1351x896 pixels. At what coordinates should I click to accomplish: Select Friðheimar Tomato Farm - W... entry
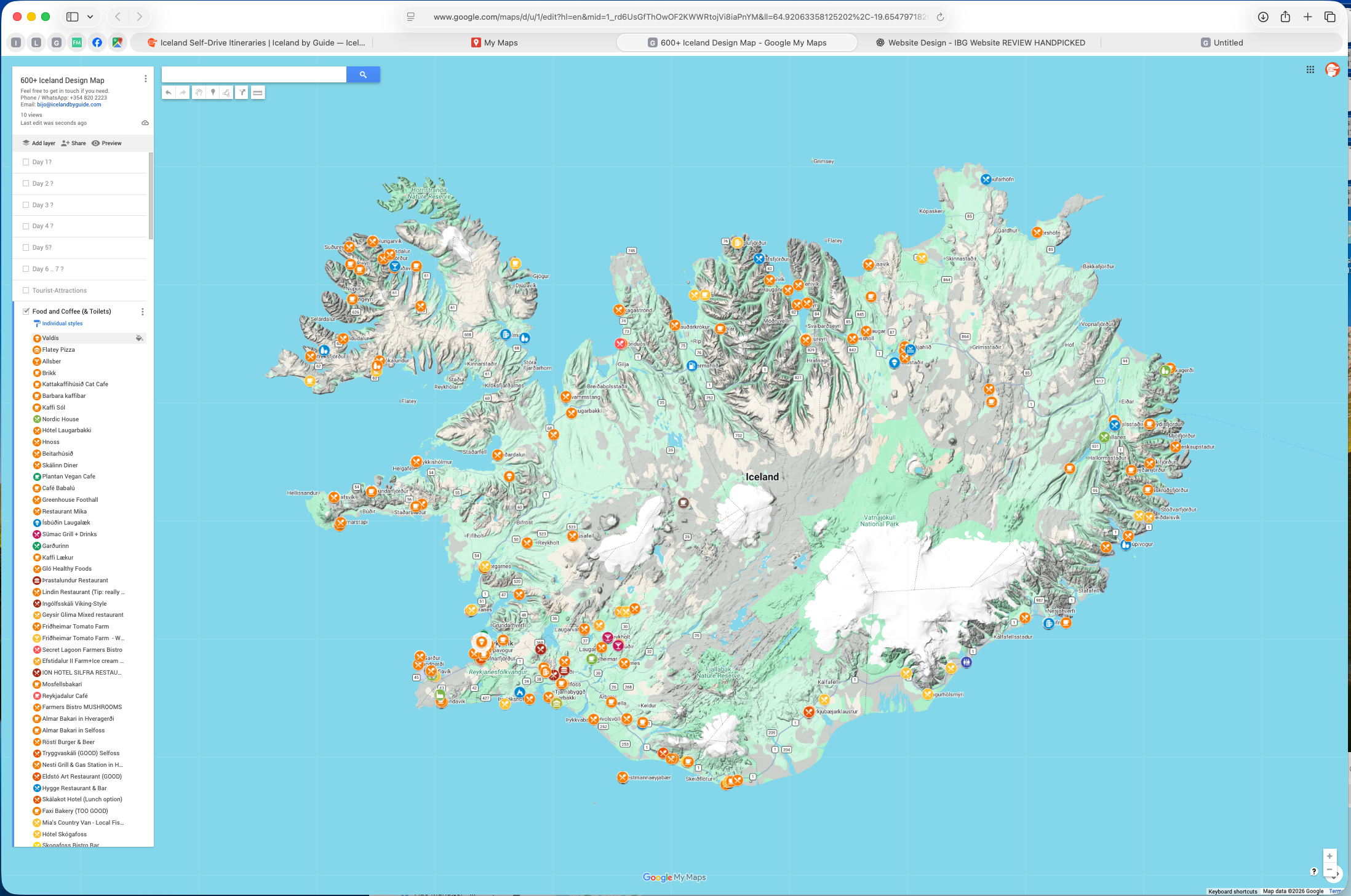click(x=83, y=638)
